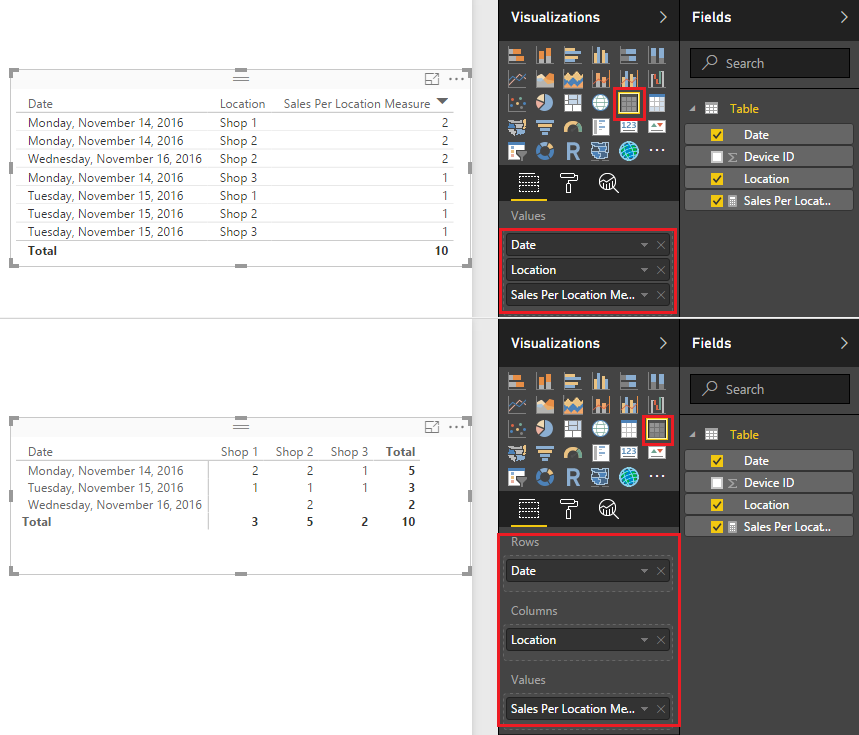
Task: Uncheck Date field in lower Fields pane
Action: pos(717,461)
